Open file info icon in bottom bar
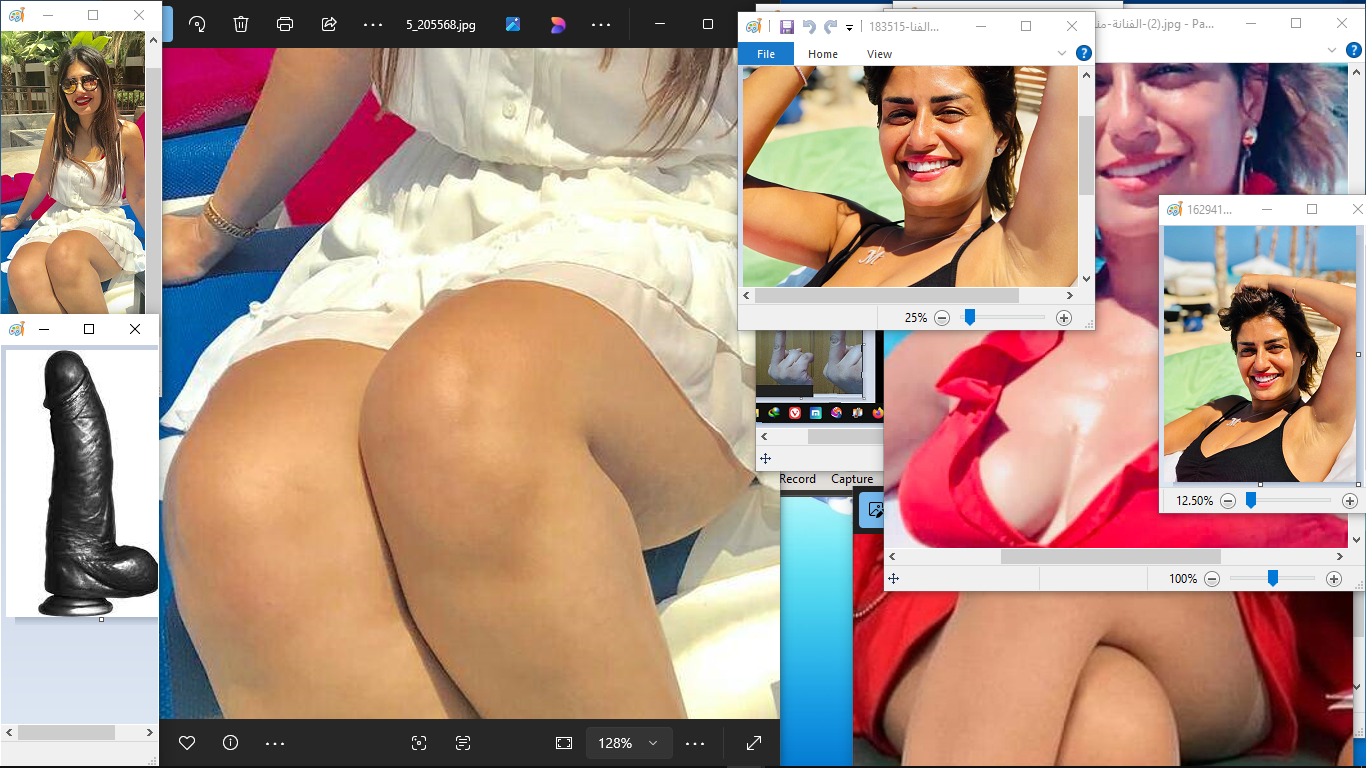The height and width of the screenshot is (768, 1366). point(230,743)
